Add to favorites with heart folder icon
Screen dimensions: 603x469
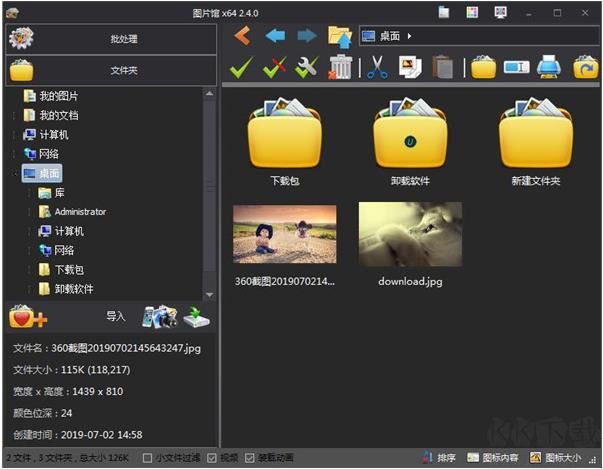pos(28,317)
